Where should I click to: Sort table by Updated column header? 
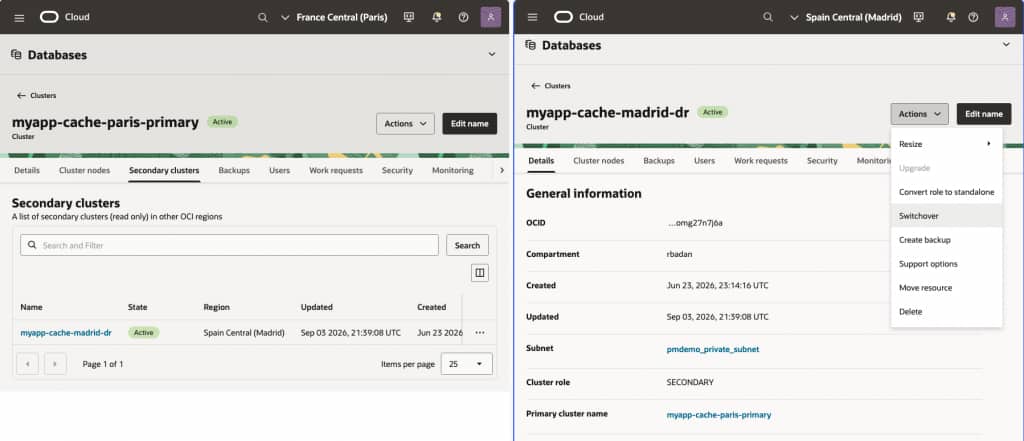coord(317,307)
